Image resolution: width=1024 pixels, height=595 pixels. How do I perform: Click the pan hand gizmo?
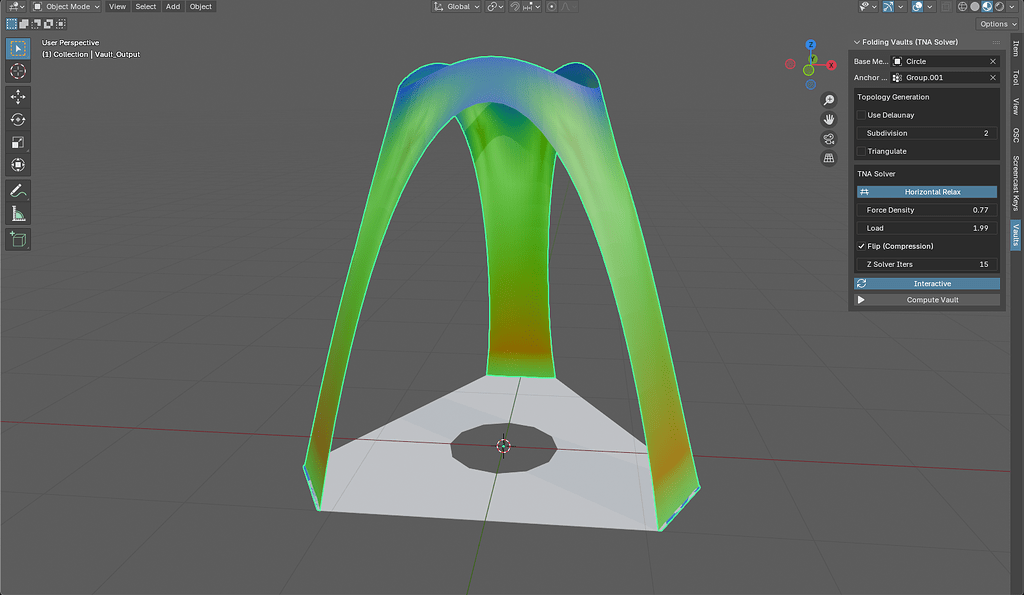coord(829,120)
